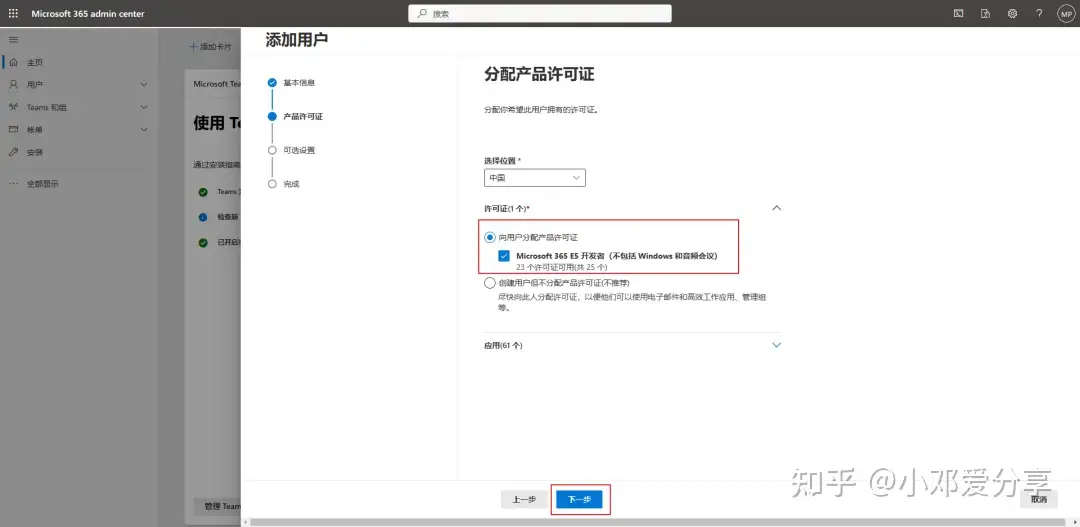Click the 应用(61个) heading text
The width and height of the screenshot is (1080, 527).
click(x=503, y=345)
